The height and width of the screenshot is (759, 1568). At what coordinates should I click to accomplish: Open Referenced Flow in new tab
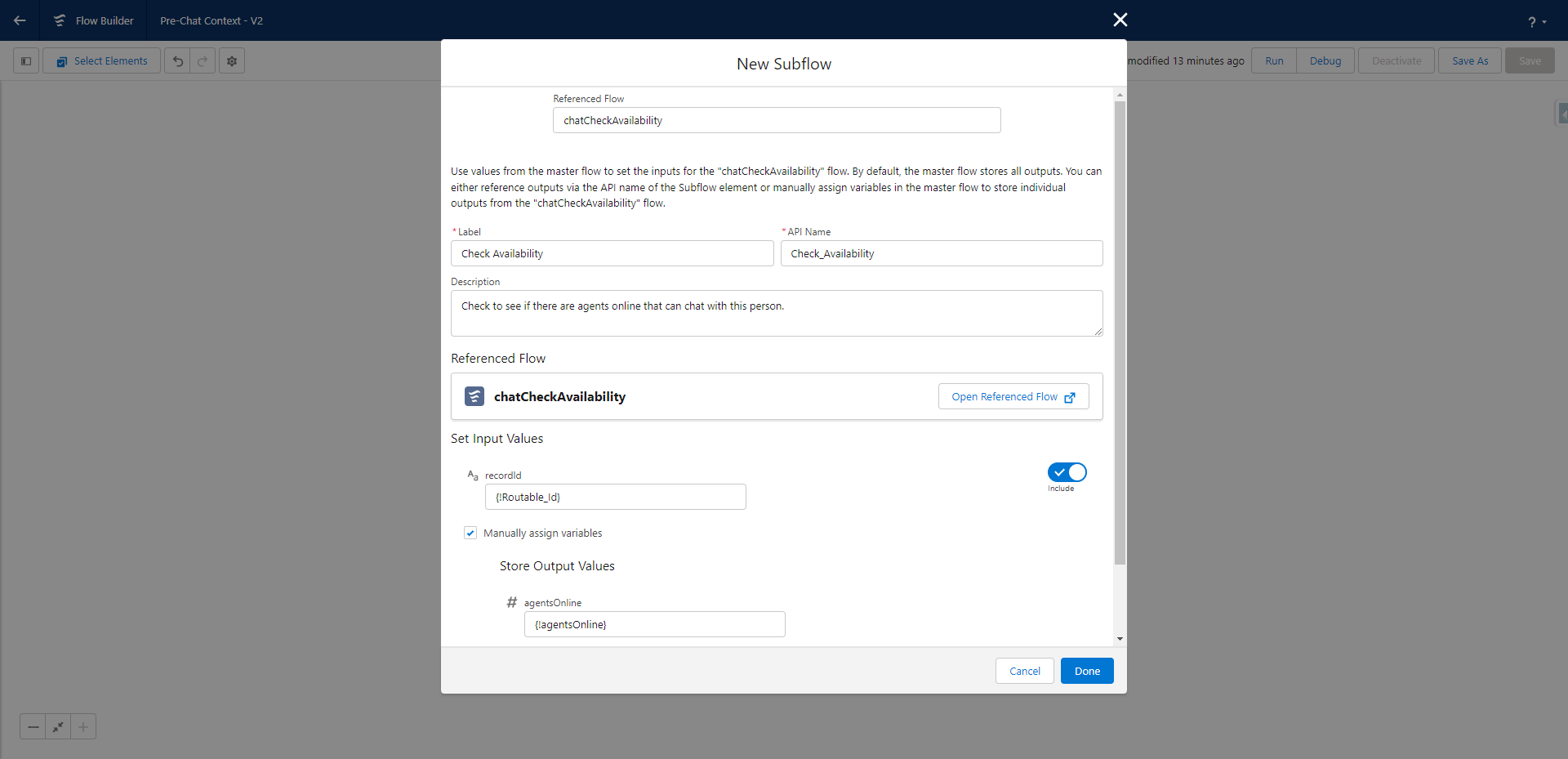click(1013, 396)
